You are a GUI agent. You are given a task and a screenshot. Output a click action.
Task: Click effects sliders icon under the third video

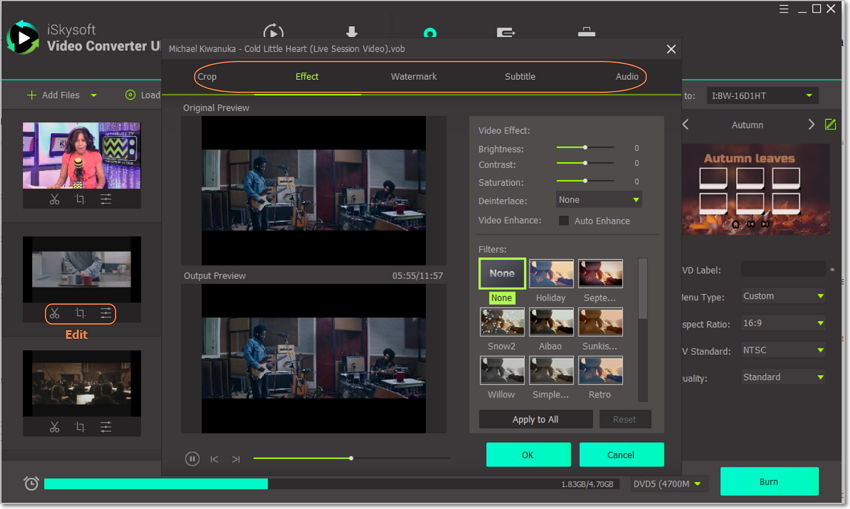(x=106, y=427)
